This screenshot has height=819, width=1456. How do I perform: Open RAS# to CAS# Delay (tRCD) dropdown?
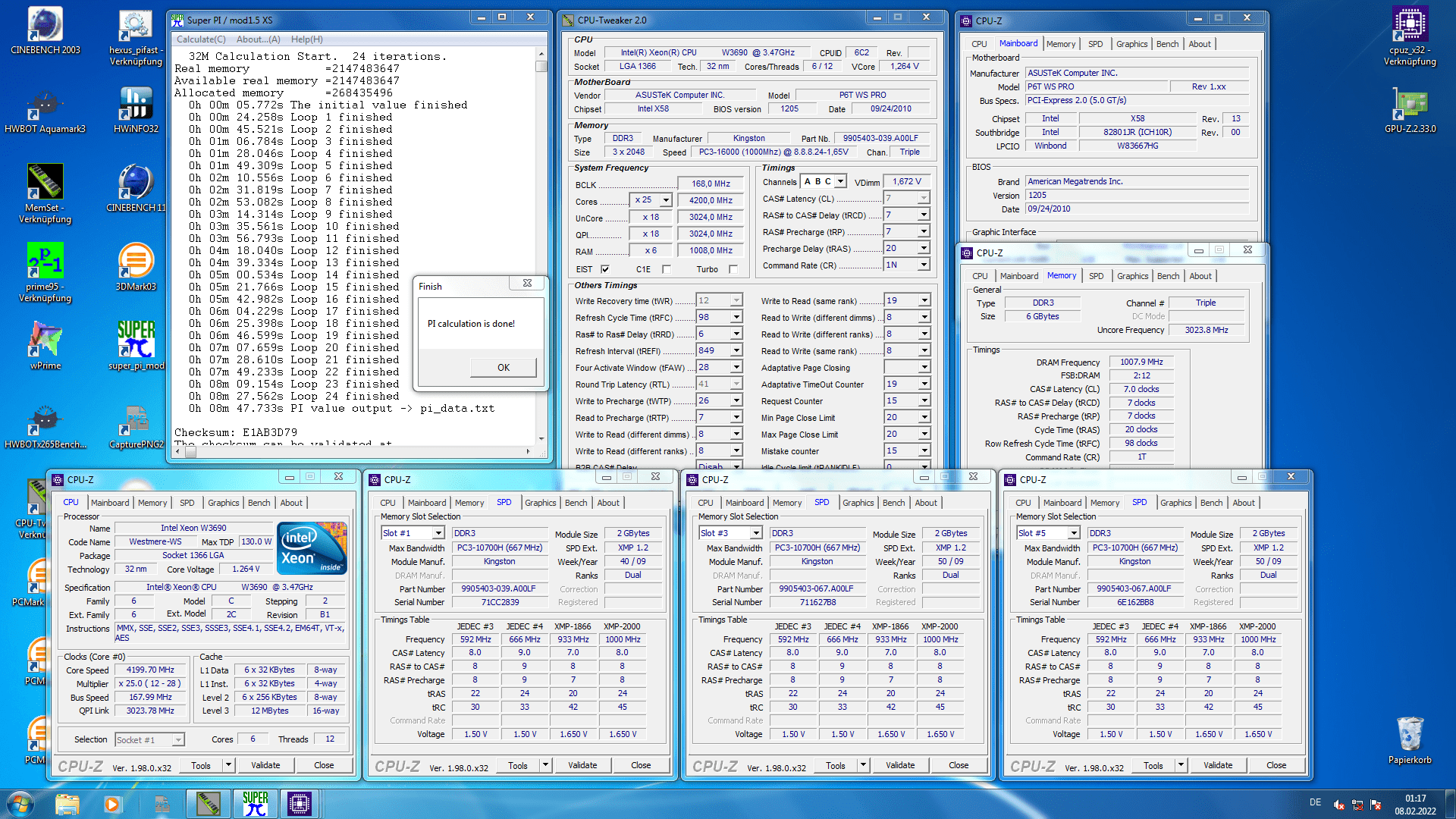pos(924,215)
